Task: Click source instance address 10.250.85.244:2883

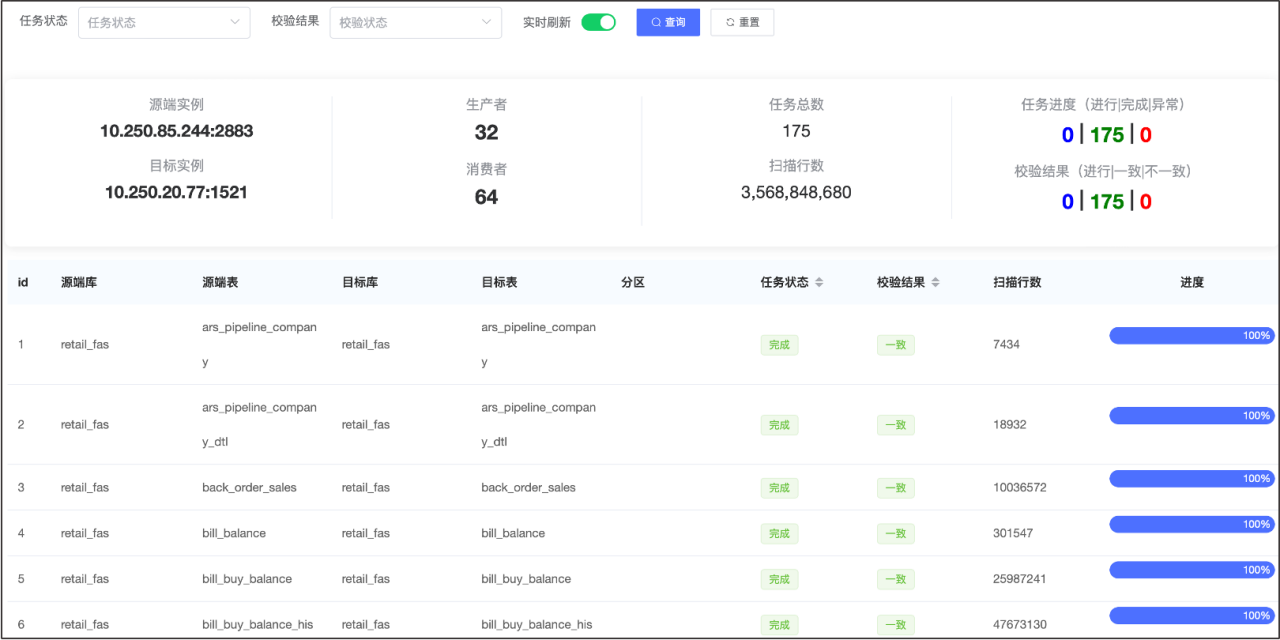Action: point(176,131)
